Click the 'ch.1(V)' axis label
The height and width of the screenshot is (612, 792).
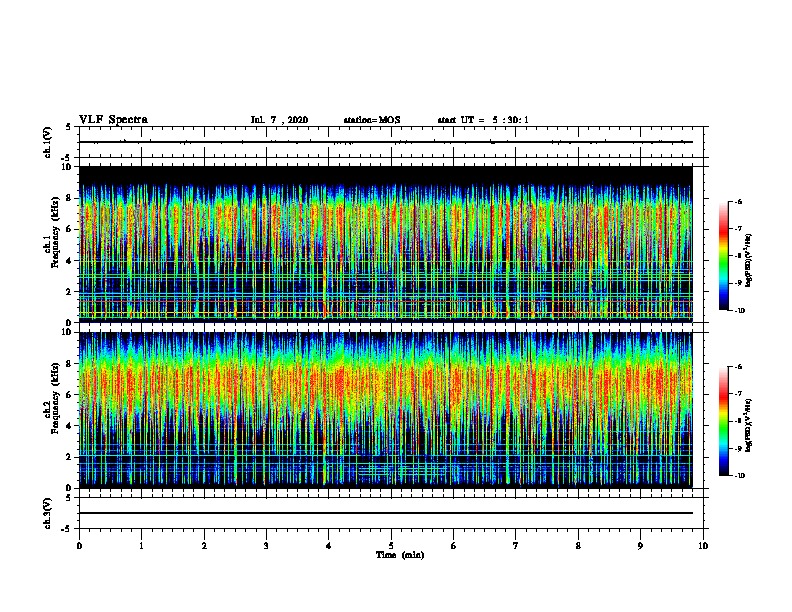tap(48, 142)
